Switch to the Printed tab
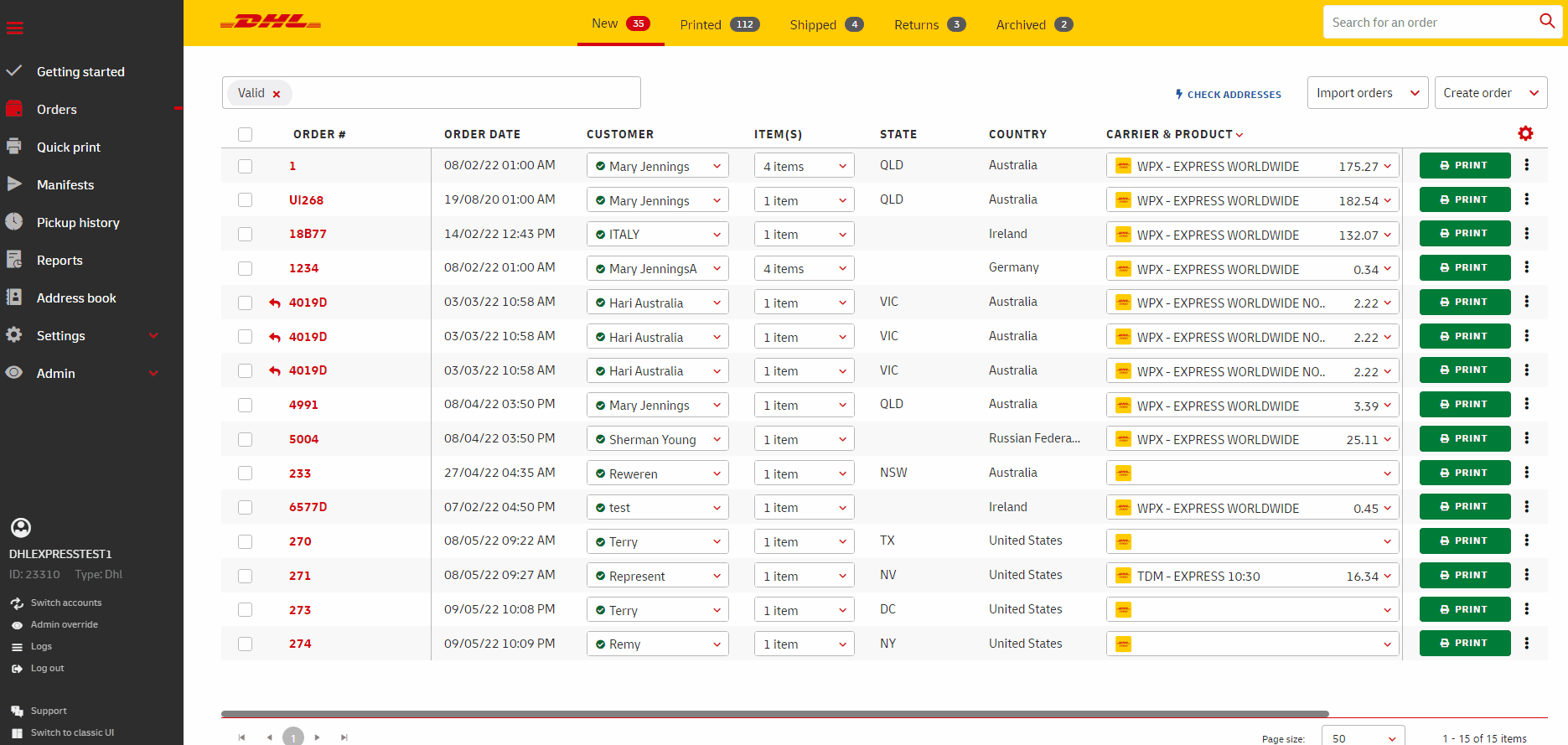 click(x=720, y=24)
